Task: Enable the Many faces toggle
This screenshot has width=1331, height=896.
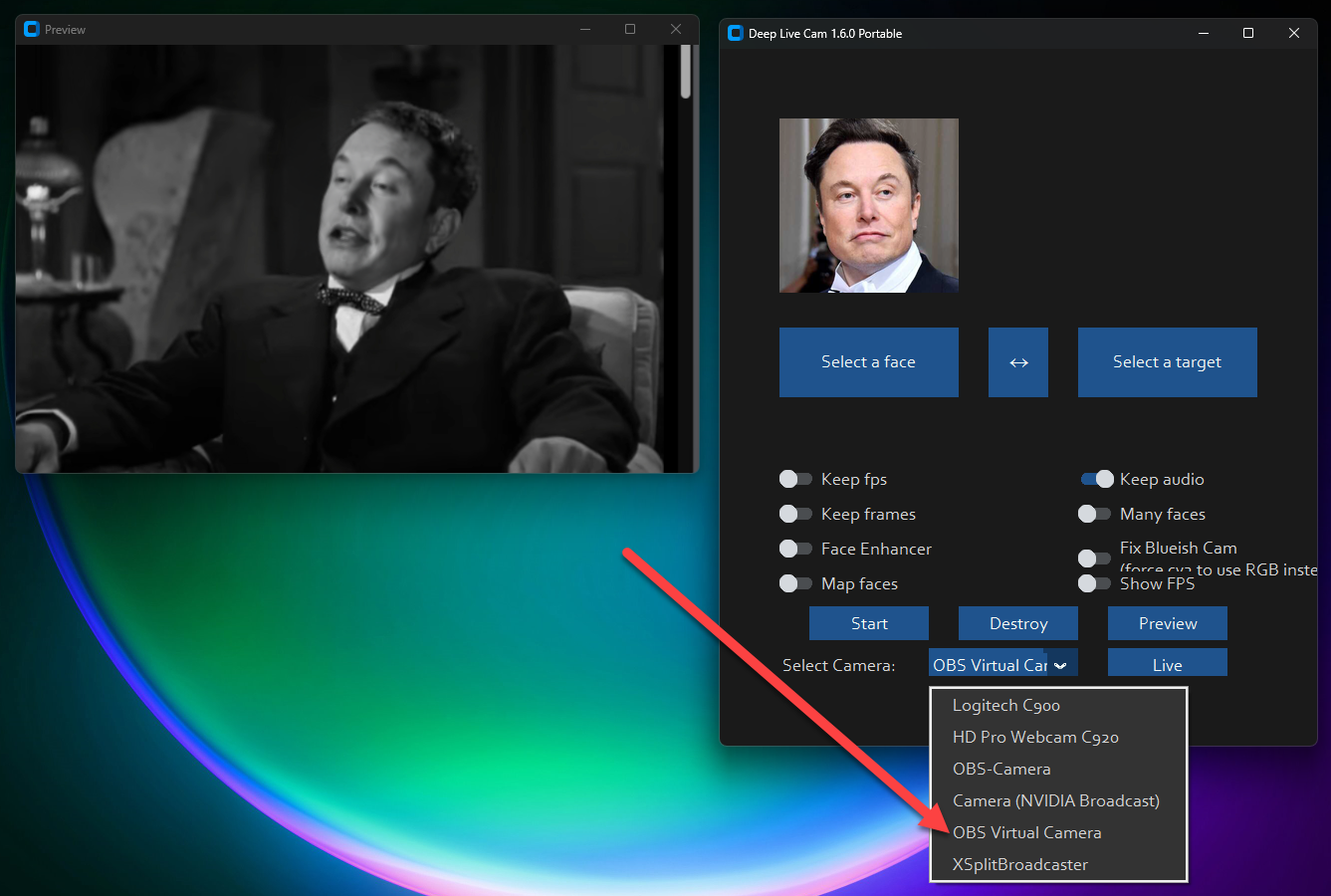Action: (1094, 514)
